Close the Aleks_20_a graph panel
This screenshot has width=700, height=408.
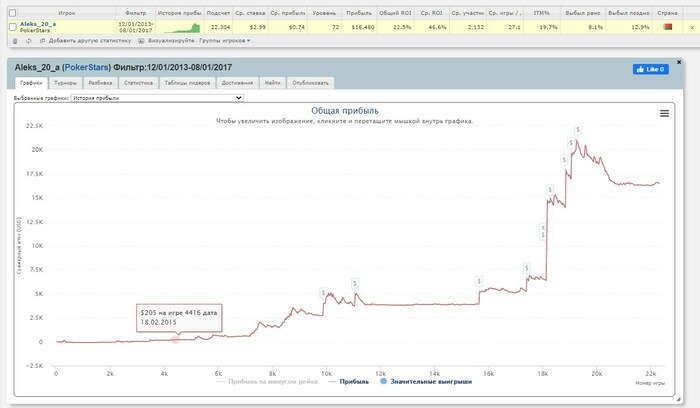point(679,62)
